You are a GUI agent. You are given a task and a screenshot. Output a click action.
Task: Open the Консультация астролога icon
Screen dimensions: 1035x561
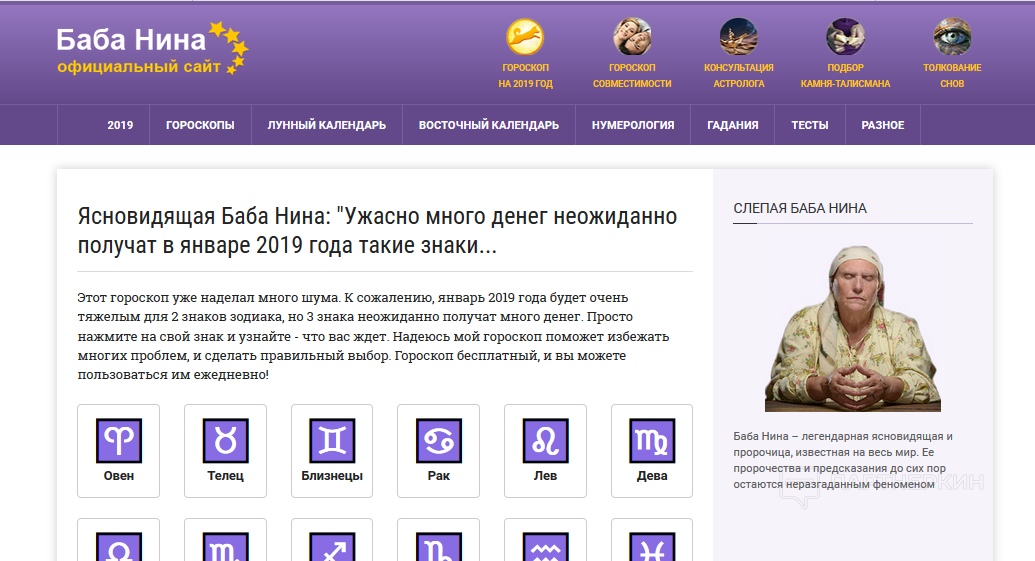point(738,36)
